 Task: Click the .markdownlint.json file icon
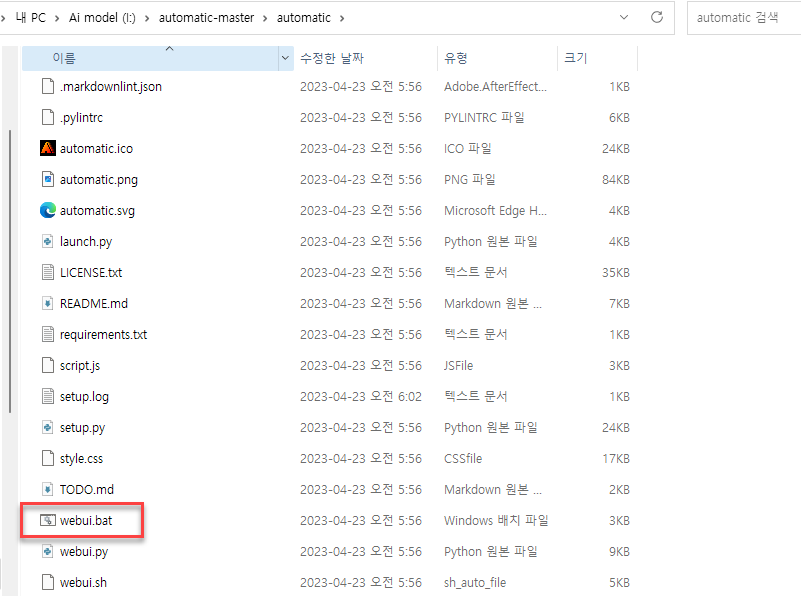click(48, 86)
